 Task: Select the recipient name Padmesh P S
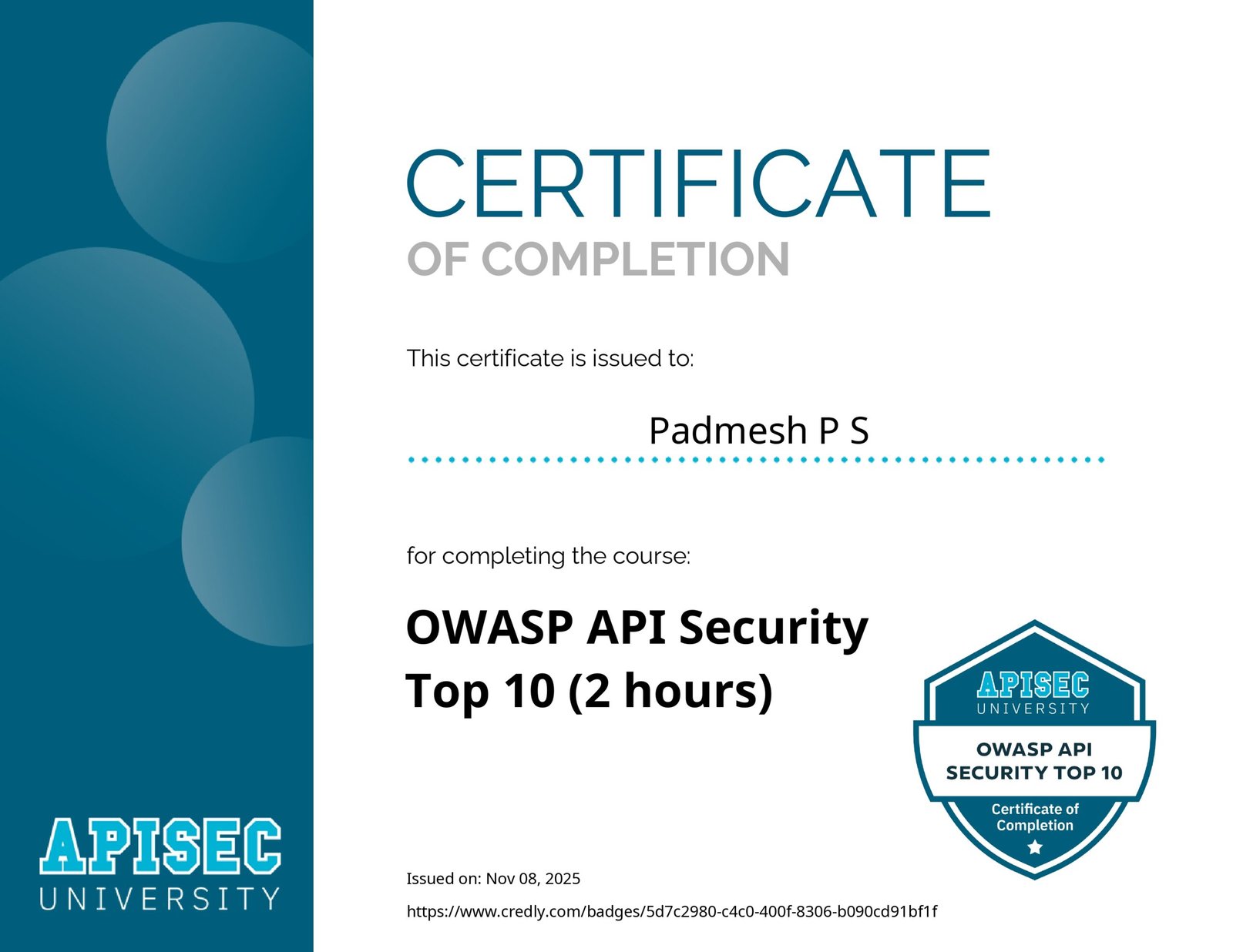pyautogui.click(x=758, y=431)
